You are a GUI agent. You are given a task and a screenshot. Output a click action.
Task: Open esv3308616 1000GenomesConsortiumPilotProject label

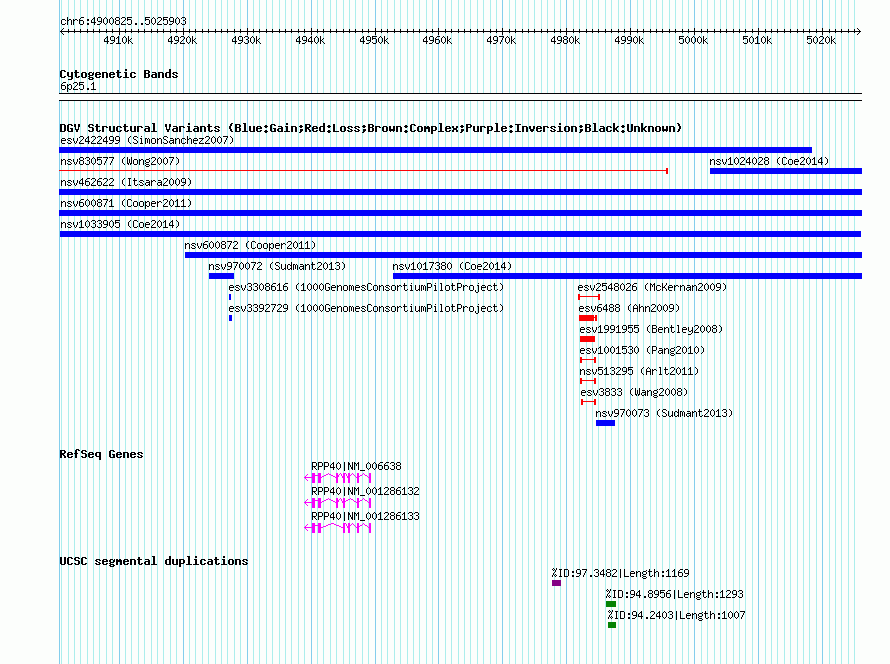click(366, 287)
